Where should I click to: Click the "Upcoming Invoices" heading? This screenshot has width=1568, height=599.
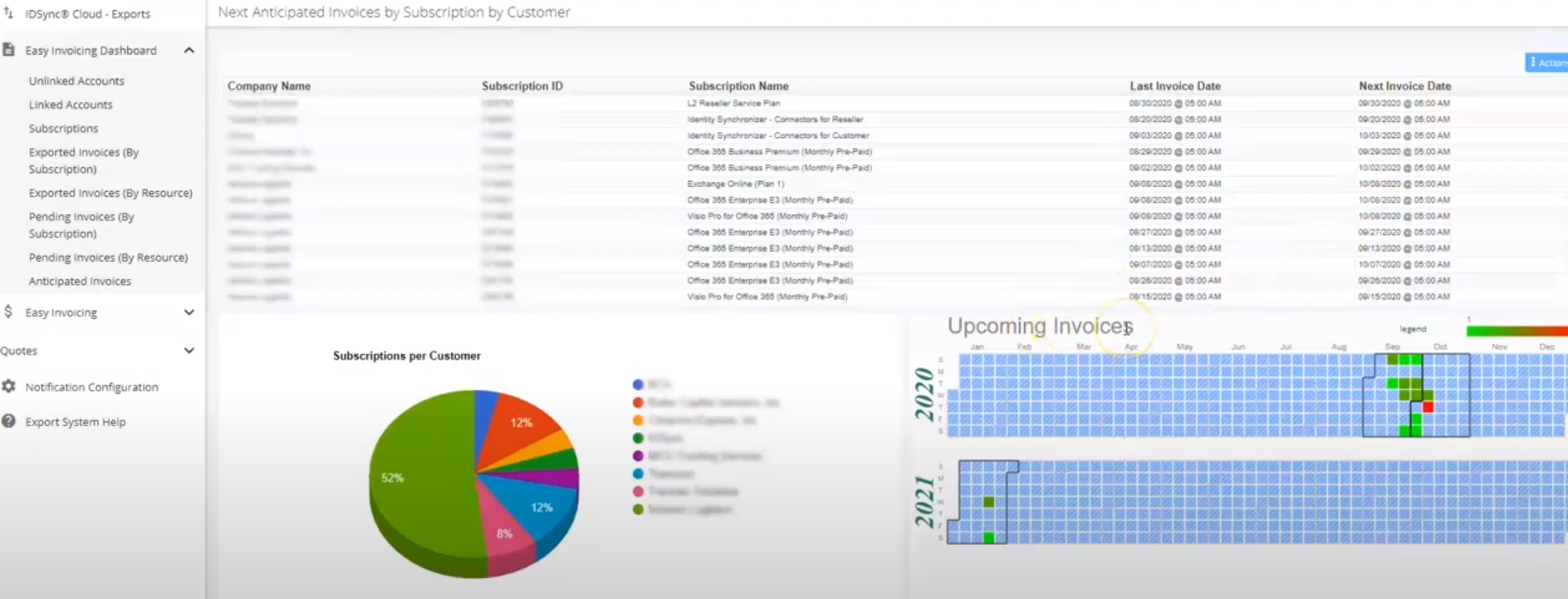tap(1041, 327)
